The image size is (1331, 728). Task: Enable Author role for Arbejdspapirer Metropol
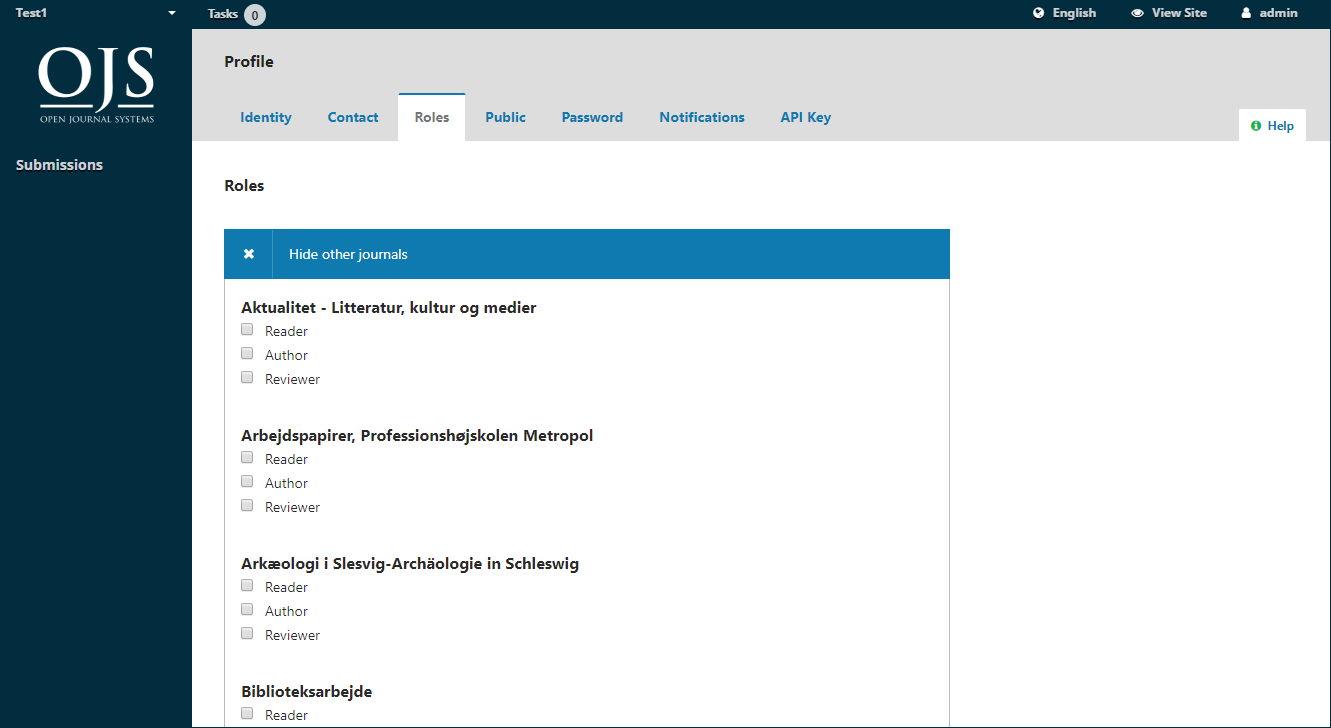click(x=247, y=482)
